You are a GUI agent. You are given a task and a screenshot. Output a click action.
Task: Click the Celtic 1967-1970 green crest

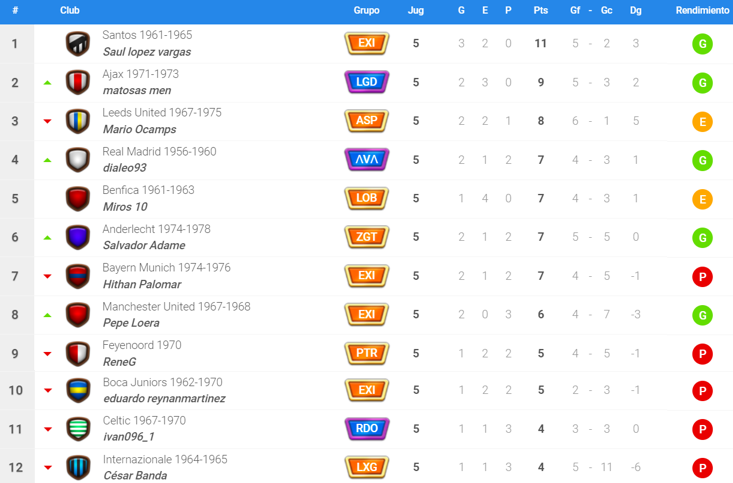coord(78,429)
